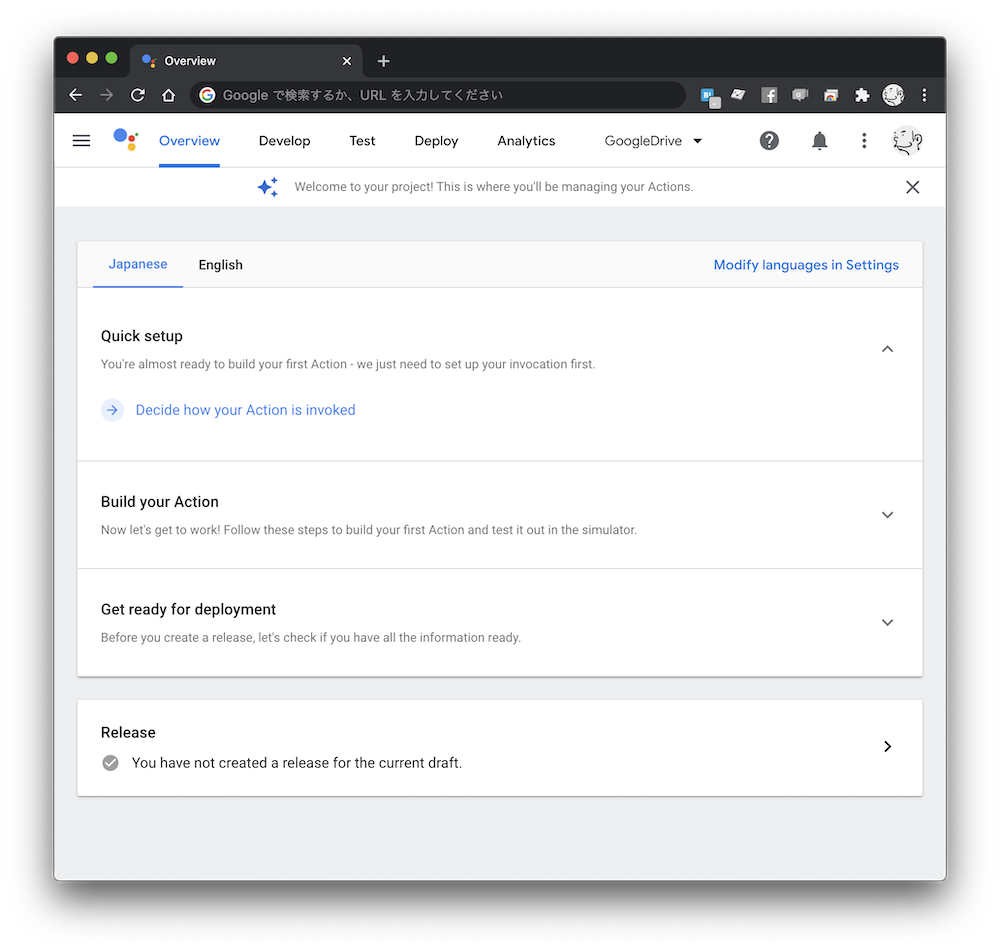Open the notifications bell
The width and height of the screenshot is (1000, 952).
coord(820,140)
